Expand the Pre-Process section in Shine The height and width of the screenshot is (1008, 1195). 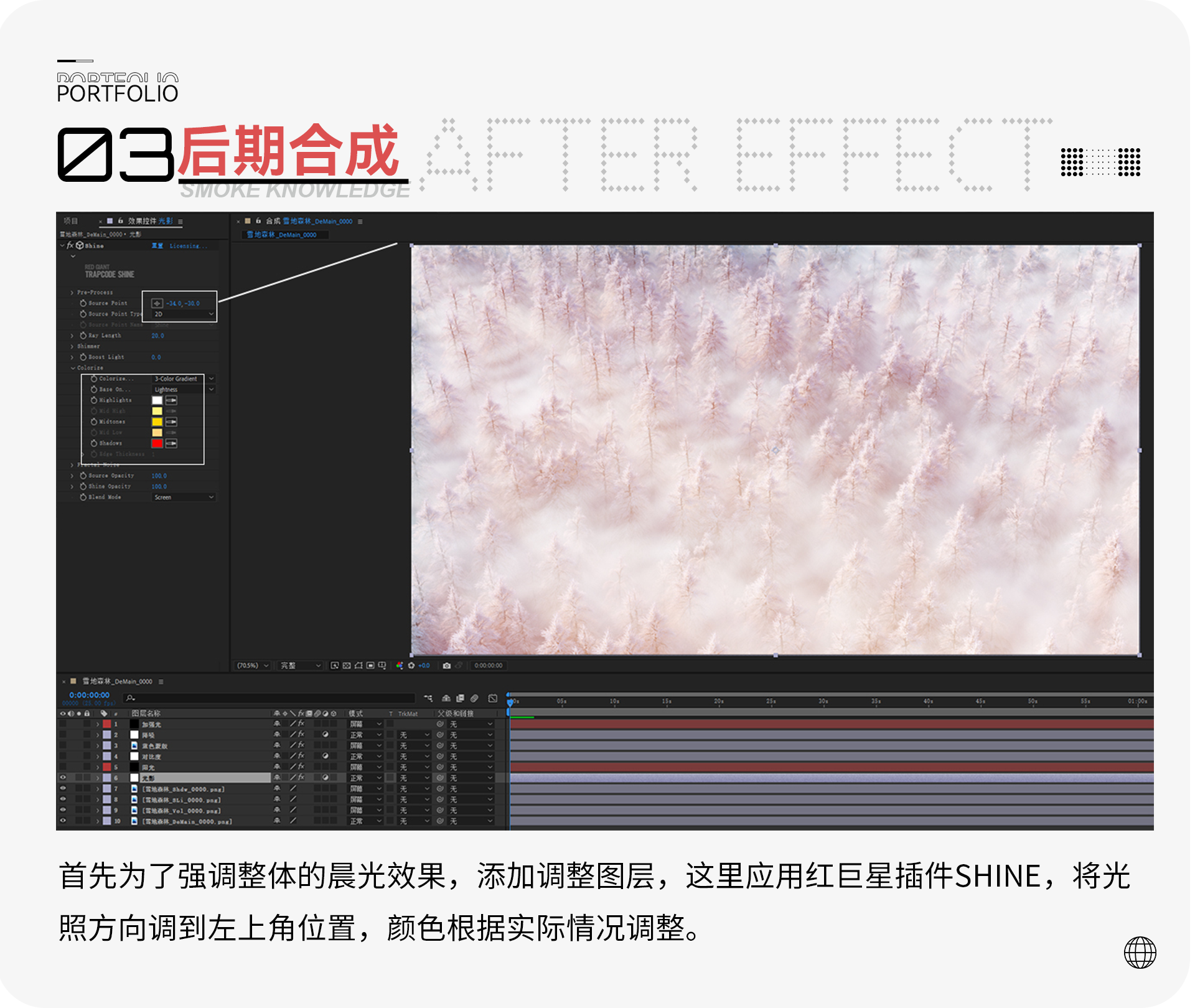(x=72, y=293)
